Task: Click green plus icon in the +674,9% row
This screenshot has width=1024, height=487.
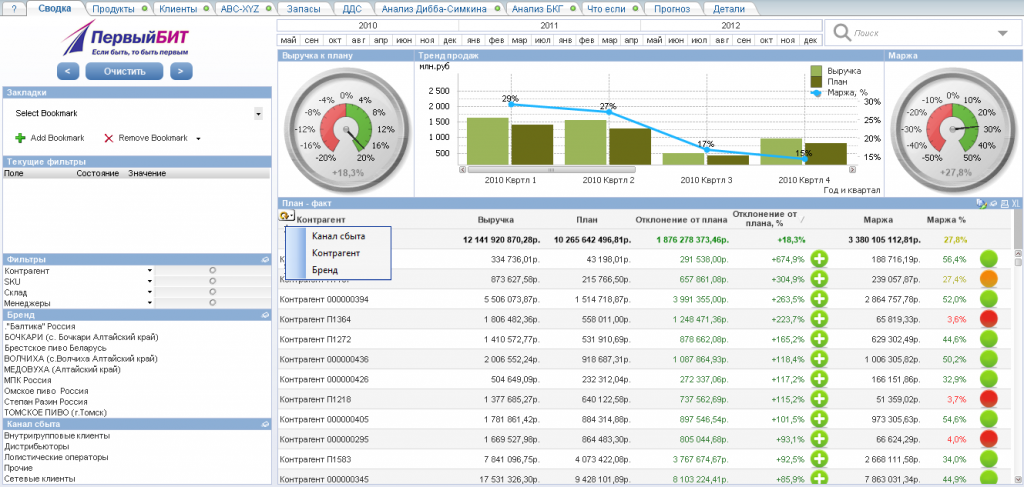Action: [820, 259]
